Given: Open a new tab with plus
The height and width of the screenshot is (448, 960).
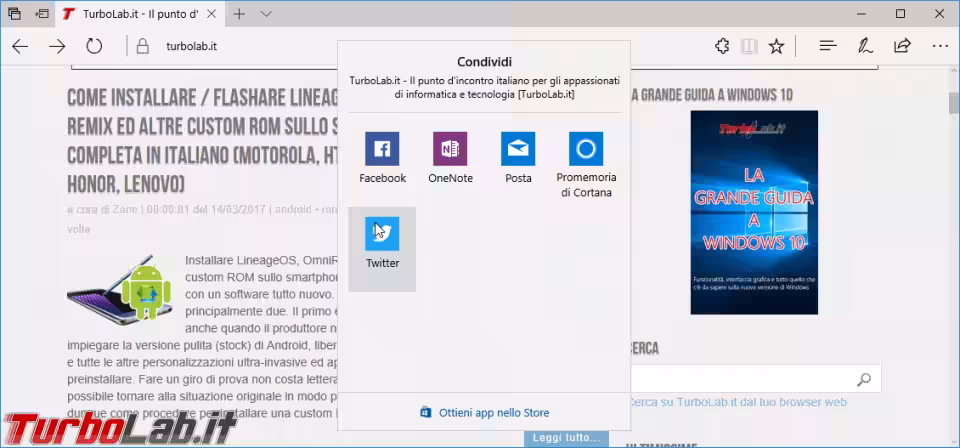Looking at the screenshot, I should (239, 13).
